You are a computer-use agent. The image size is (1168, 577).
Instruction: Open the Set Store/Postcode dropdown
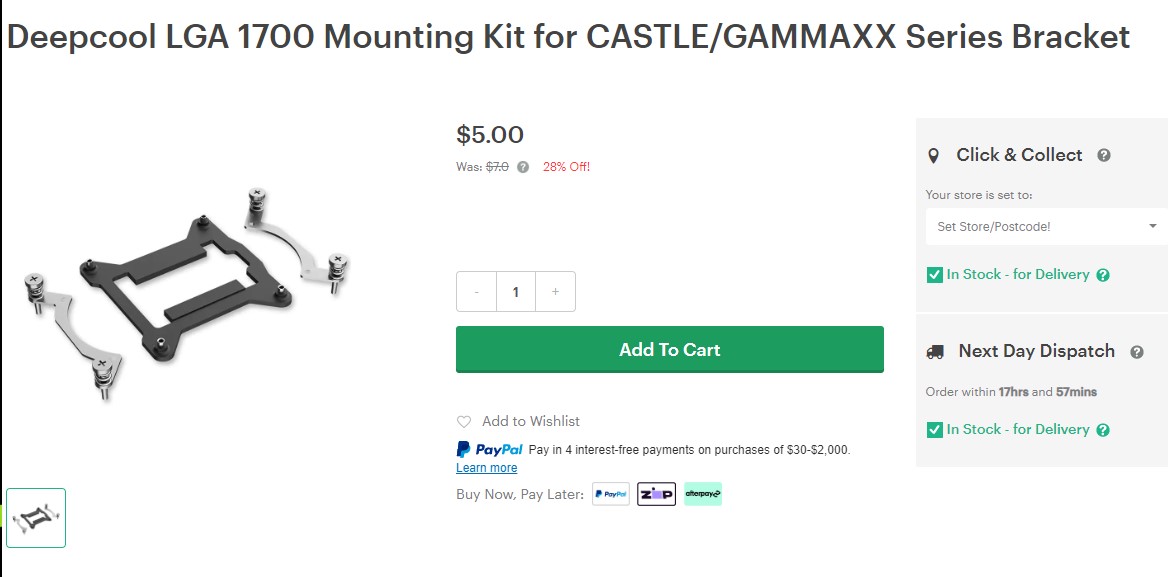(1045, 227)
